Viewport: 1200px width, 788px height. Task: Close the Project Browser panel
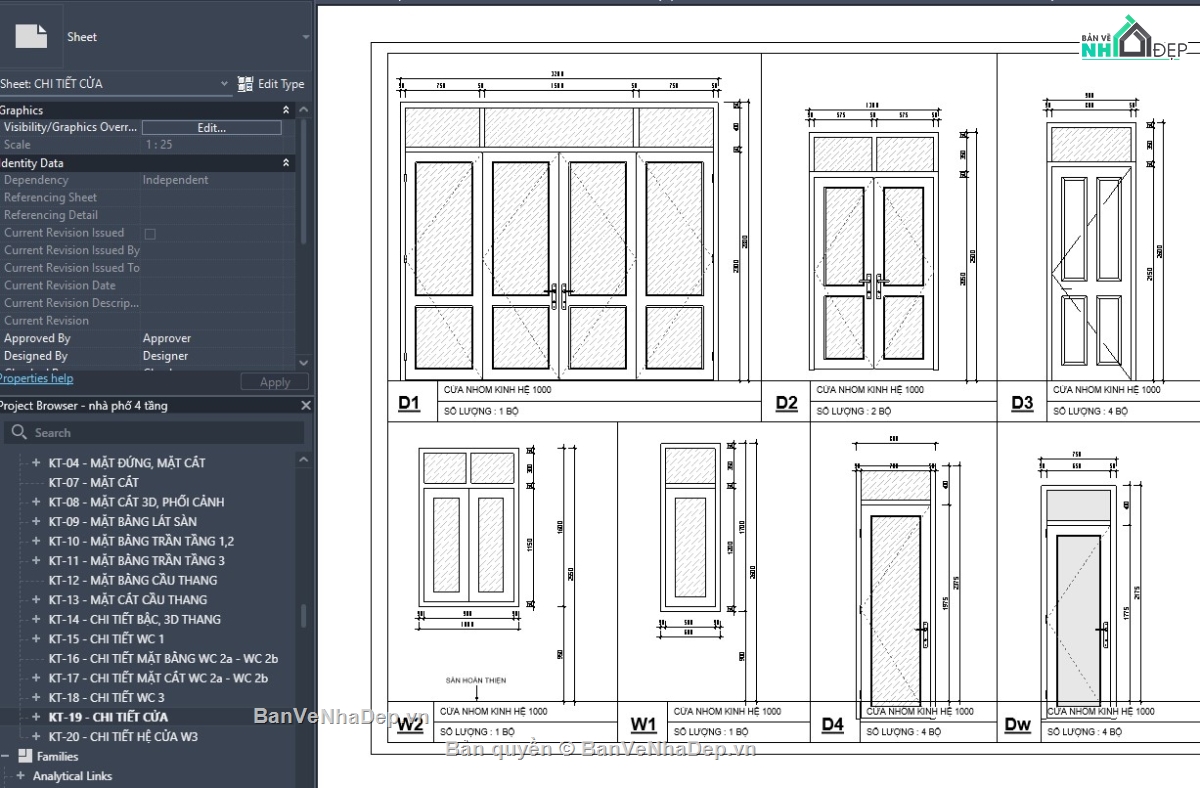click(x=305, y=406)
